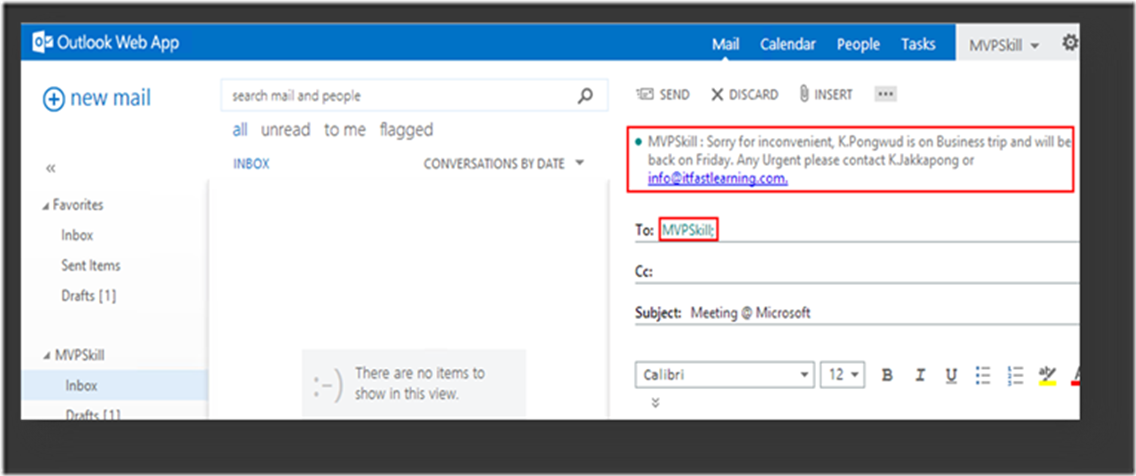1136x476 pixels.
Task: Click the new mail link text
Action: [x=110, y=98]
